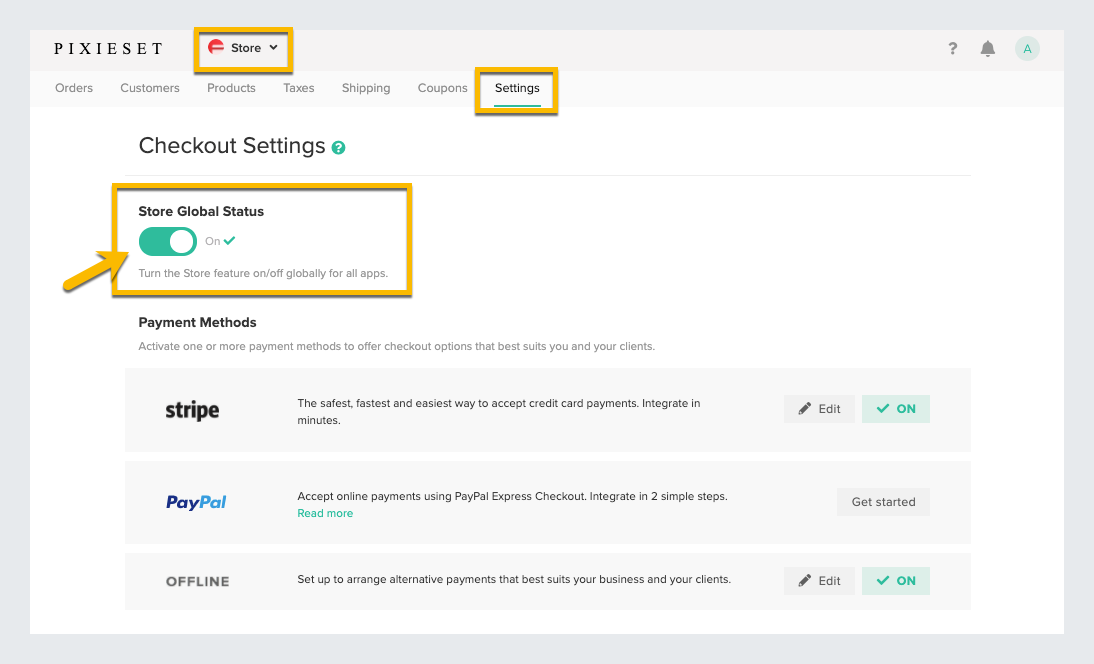1094x664 pixels.
Task: Open the account avatar menu
Action: coord(1027,49)
